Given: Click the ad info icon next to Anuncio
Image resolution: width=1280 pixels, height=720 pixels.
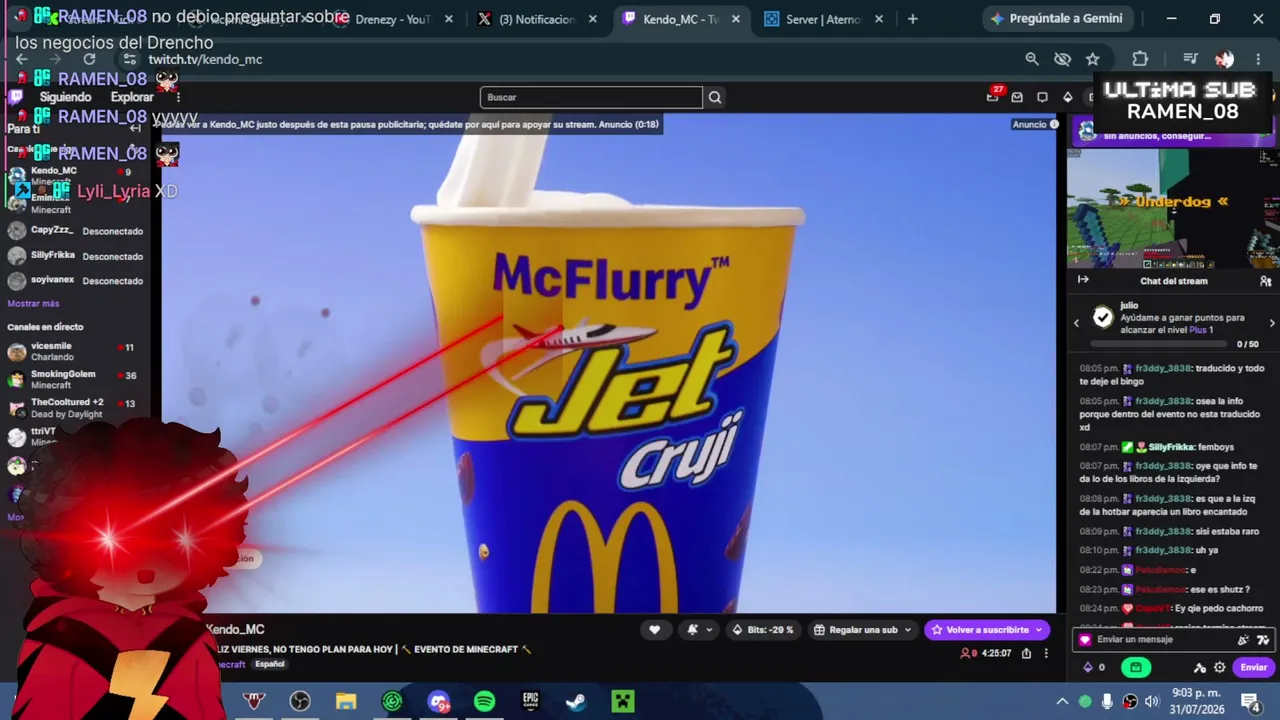Looking at the screenshot, I should [1054, 125].
